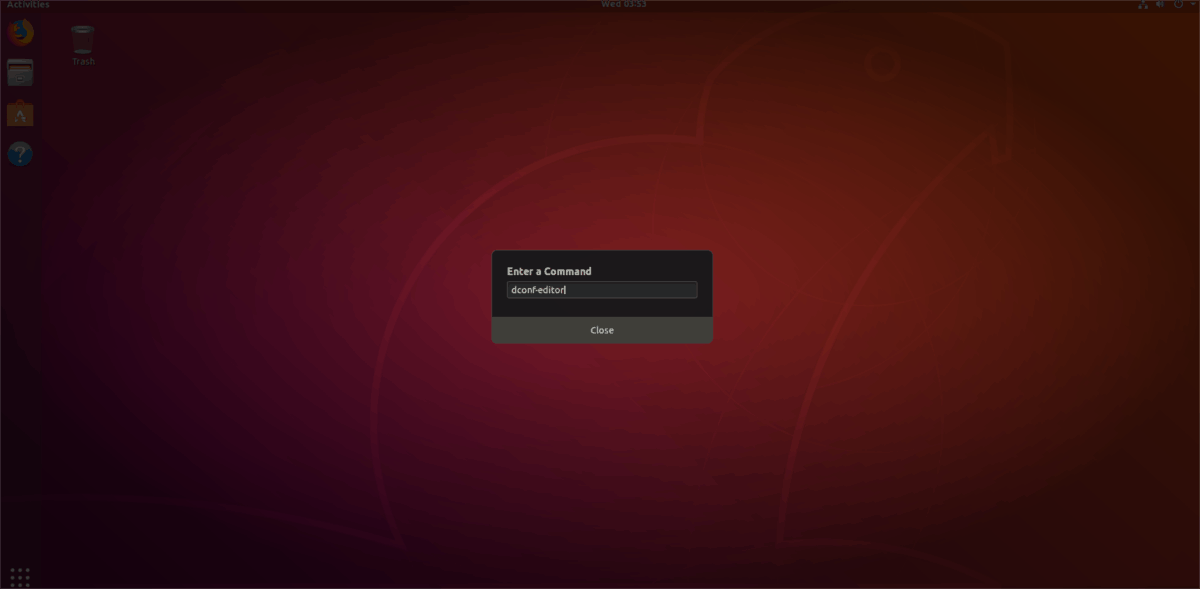Close the Enter a Command dialog
The image size is (1200, 589).
click(x=602, y=330)
